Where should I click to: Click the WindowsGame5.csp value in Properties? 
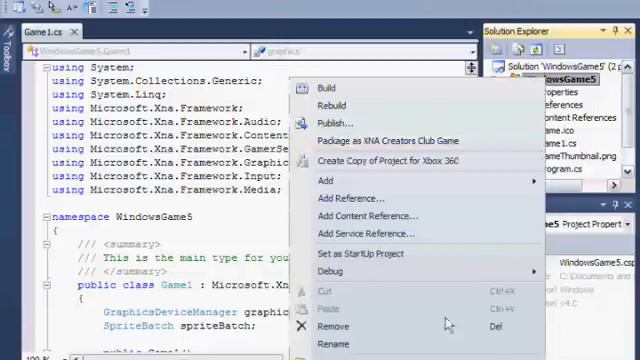[x=597, y=263]
